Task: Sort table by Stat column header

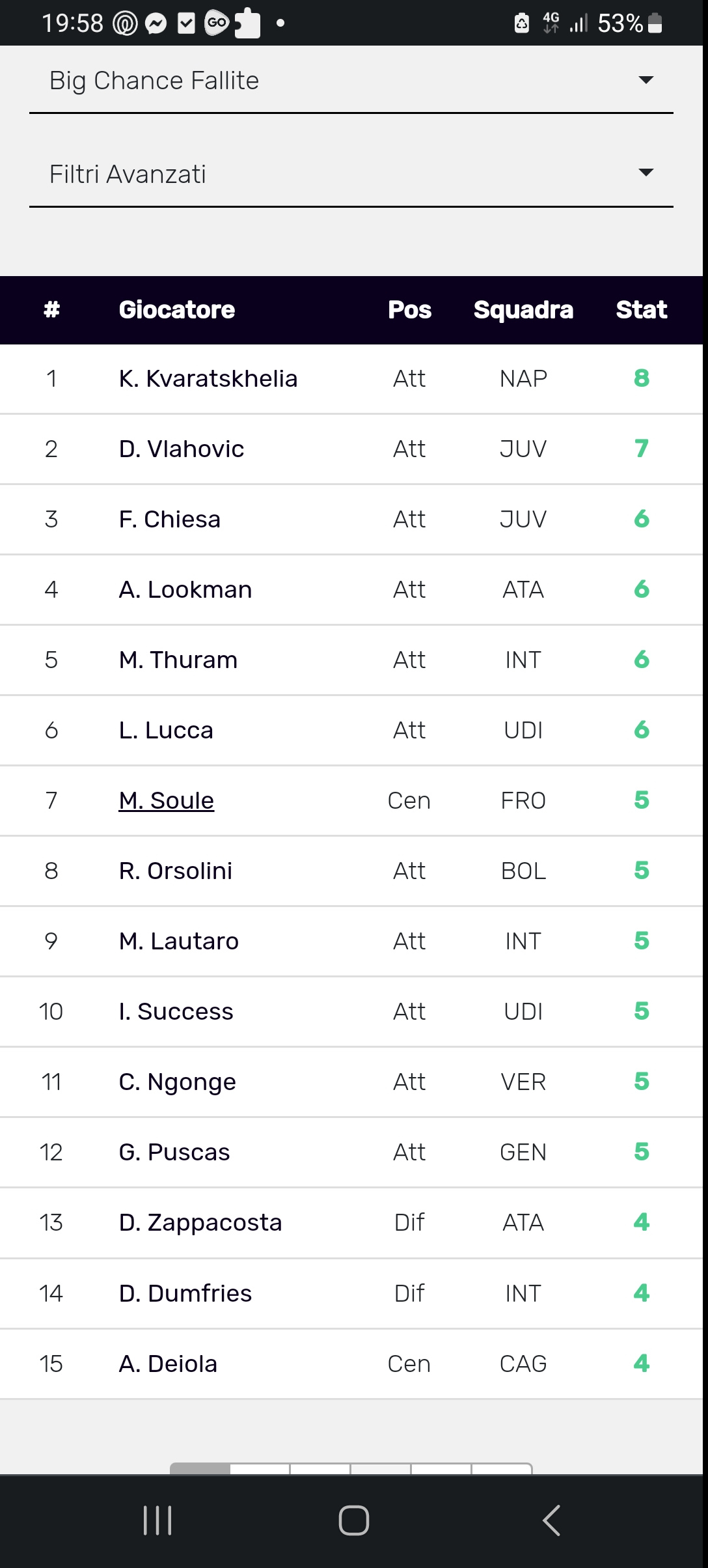Action: click(642, 310)
